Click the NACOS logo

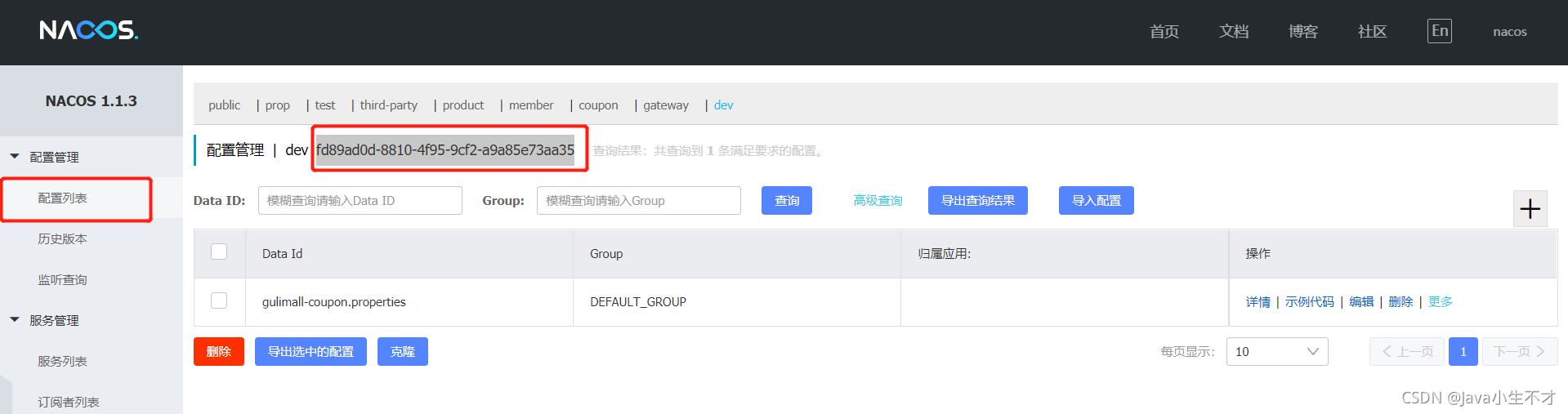(x=89, y=30)
